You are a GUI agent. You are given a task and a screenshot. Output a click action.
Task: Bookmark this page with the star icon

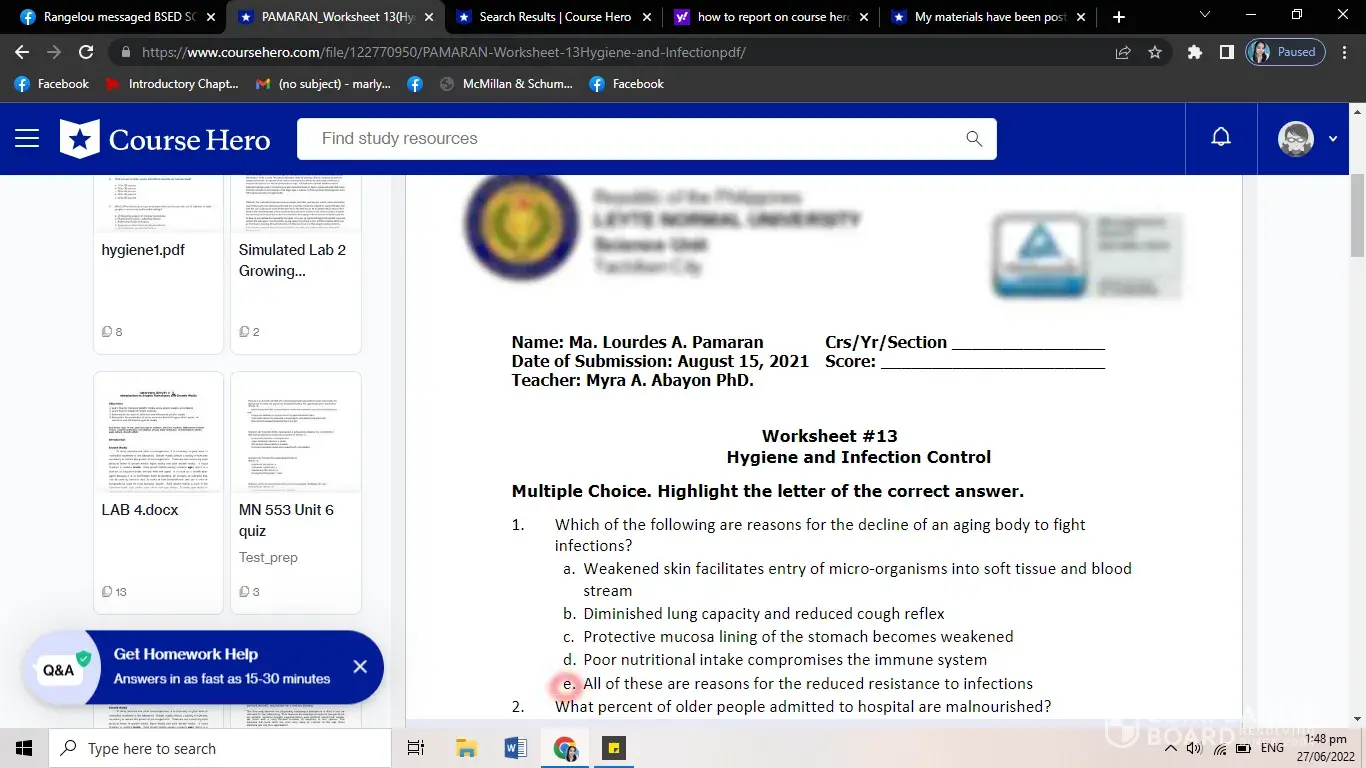1155,52
